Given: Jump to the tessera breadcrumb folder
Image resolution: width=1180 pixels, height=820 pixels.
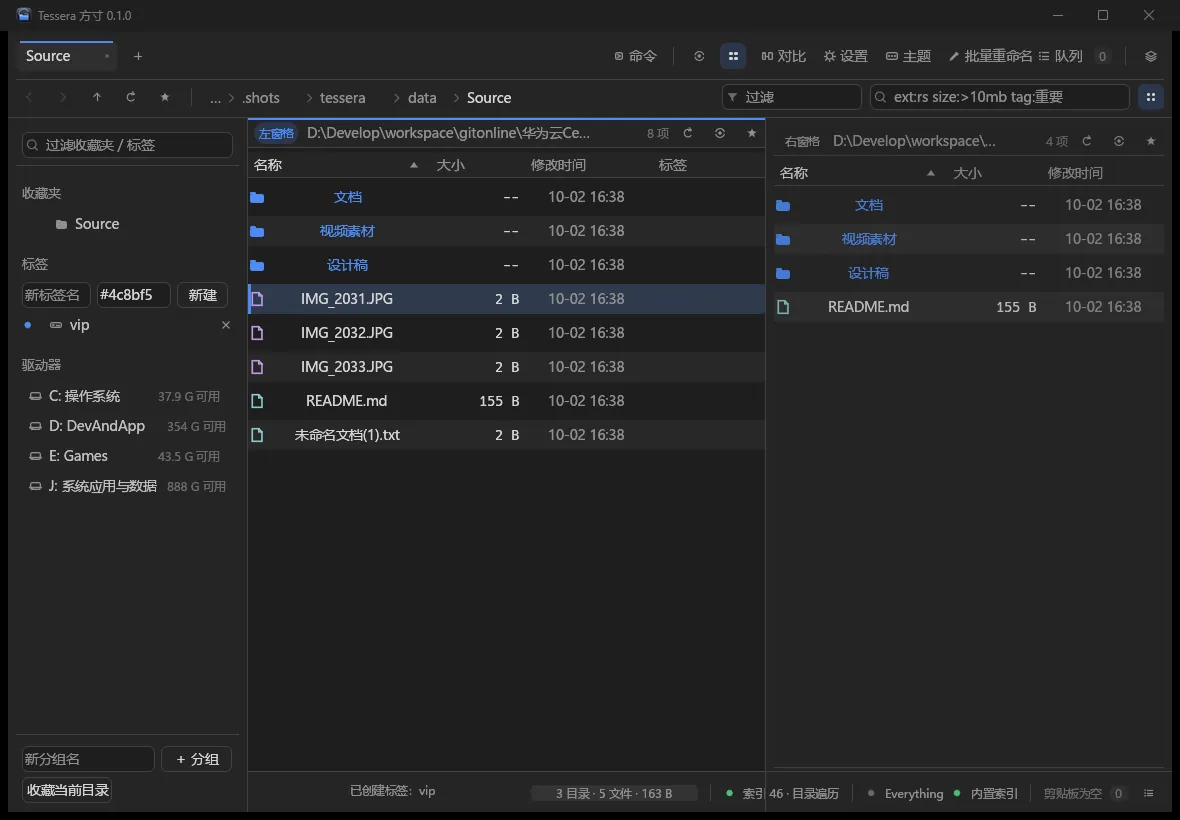Looking at the screenshot, I should pos(342,98).
